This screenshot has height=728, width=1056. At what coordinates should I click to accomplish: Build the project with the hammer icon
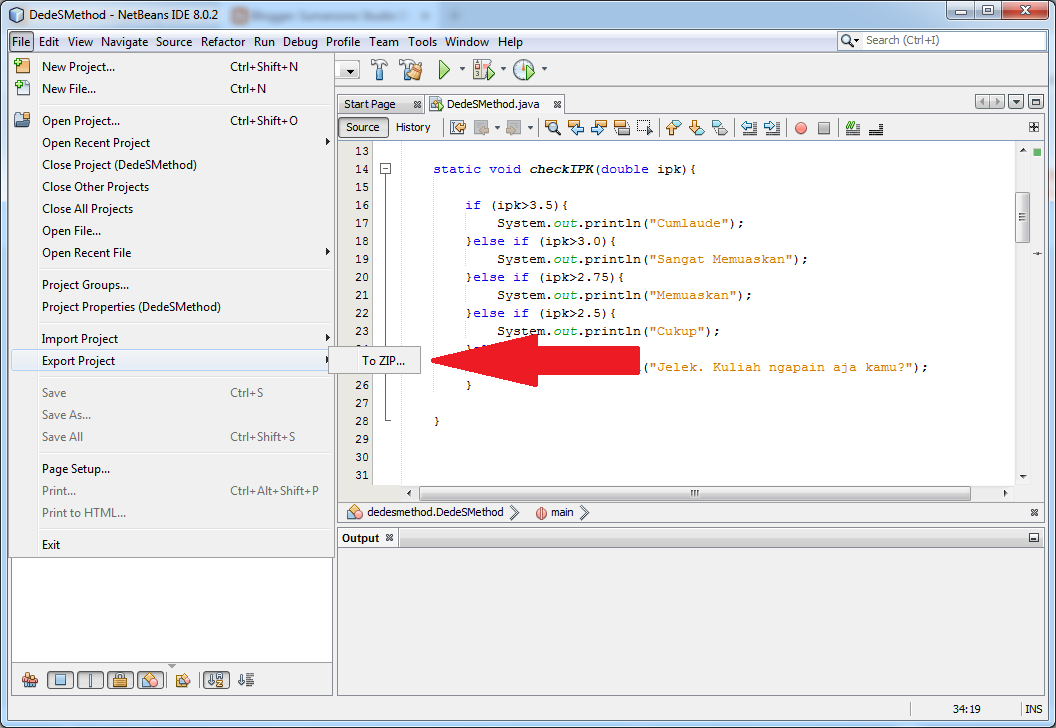tap(379, 70)
